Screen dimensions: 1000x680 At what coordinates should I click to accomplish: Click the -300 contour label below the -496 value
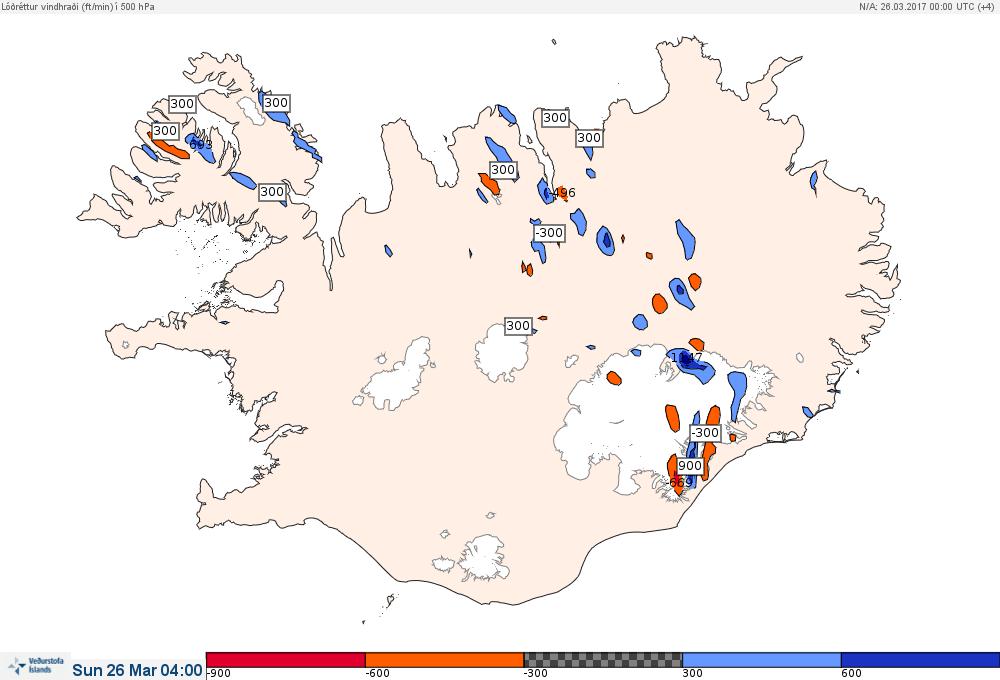pos(548,233)
